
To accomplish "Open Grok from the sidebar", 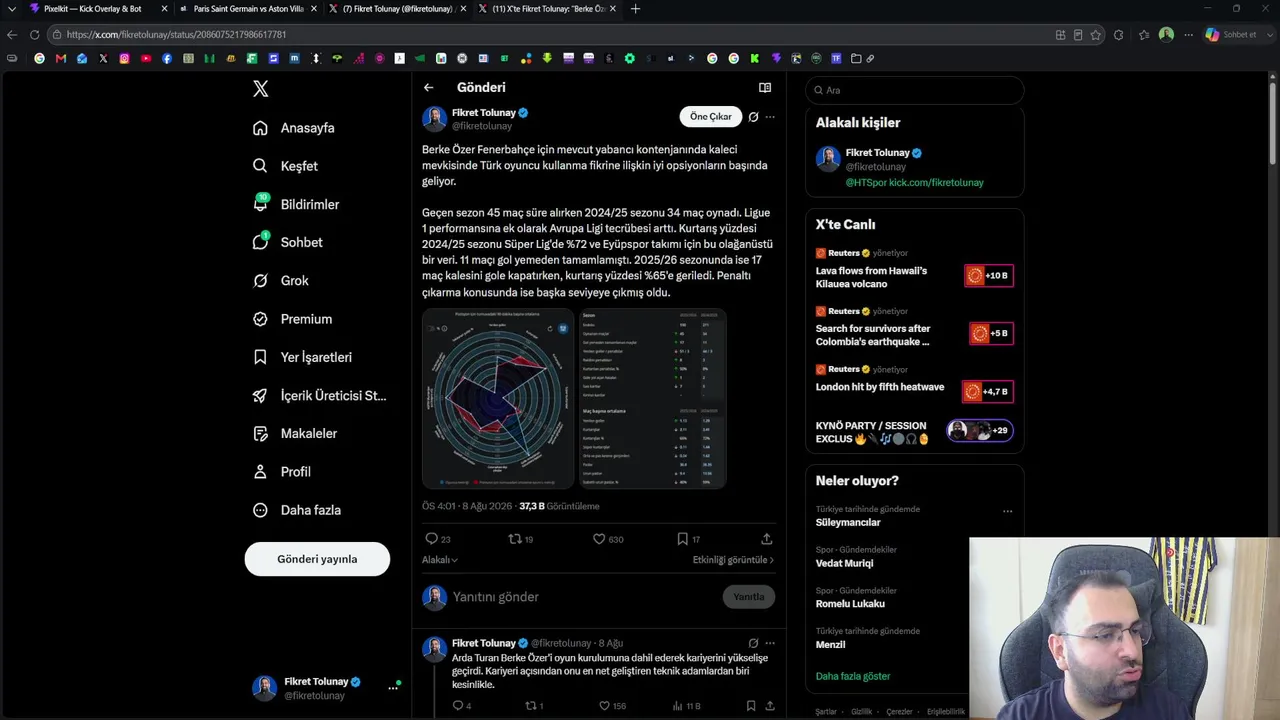I will click(x=281, y=281).
